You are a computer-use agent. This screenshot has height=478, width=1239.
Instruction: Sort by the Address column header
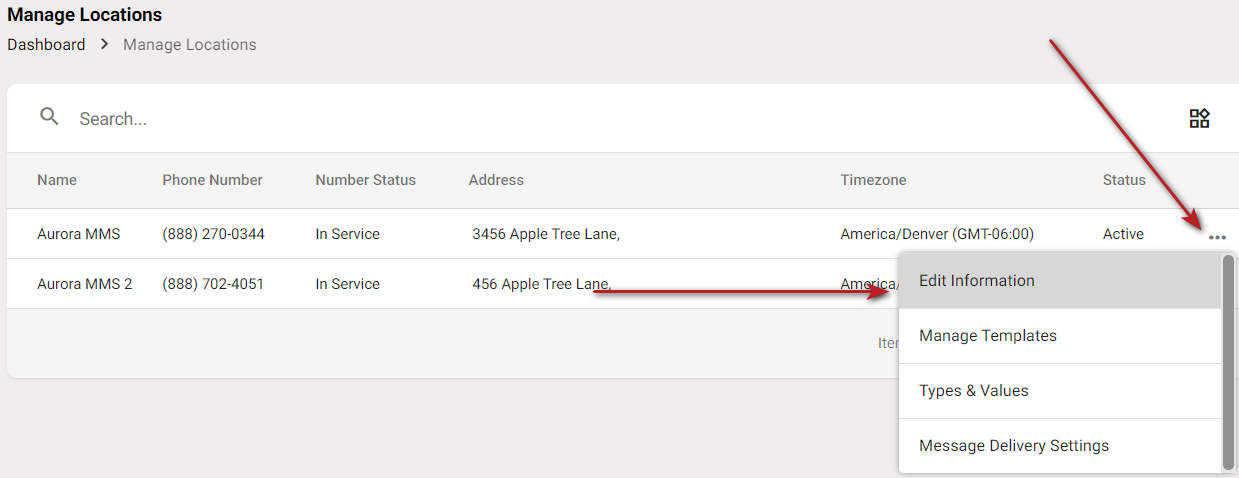496,180
